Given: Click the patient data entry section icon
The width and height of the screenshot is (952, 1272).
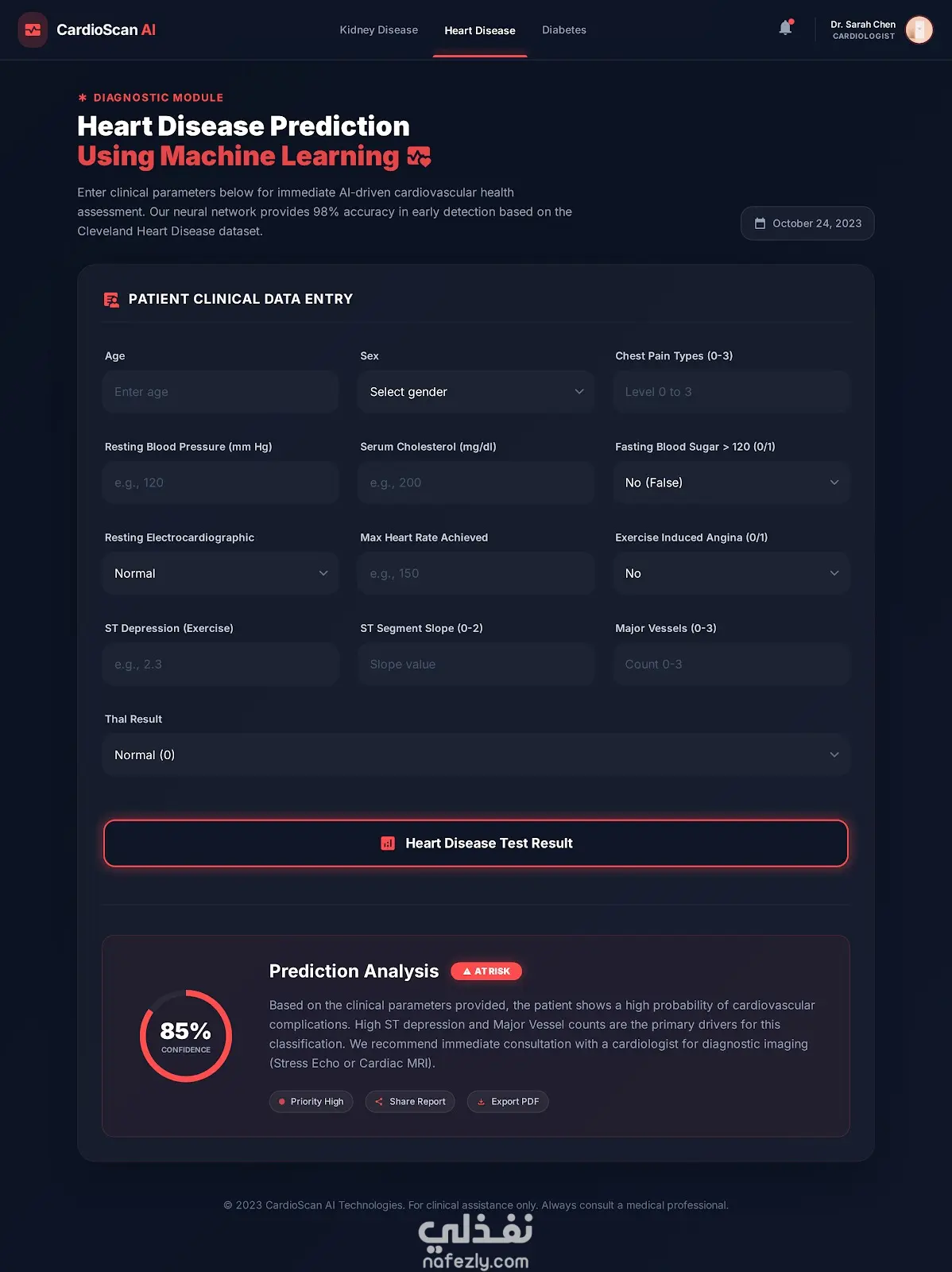Looking at the screenshot, I should (111, 300).
